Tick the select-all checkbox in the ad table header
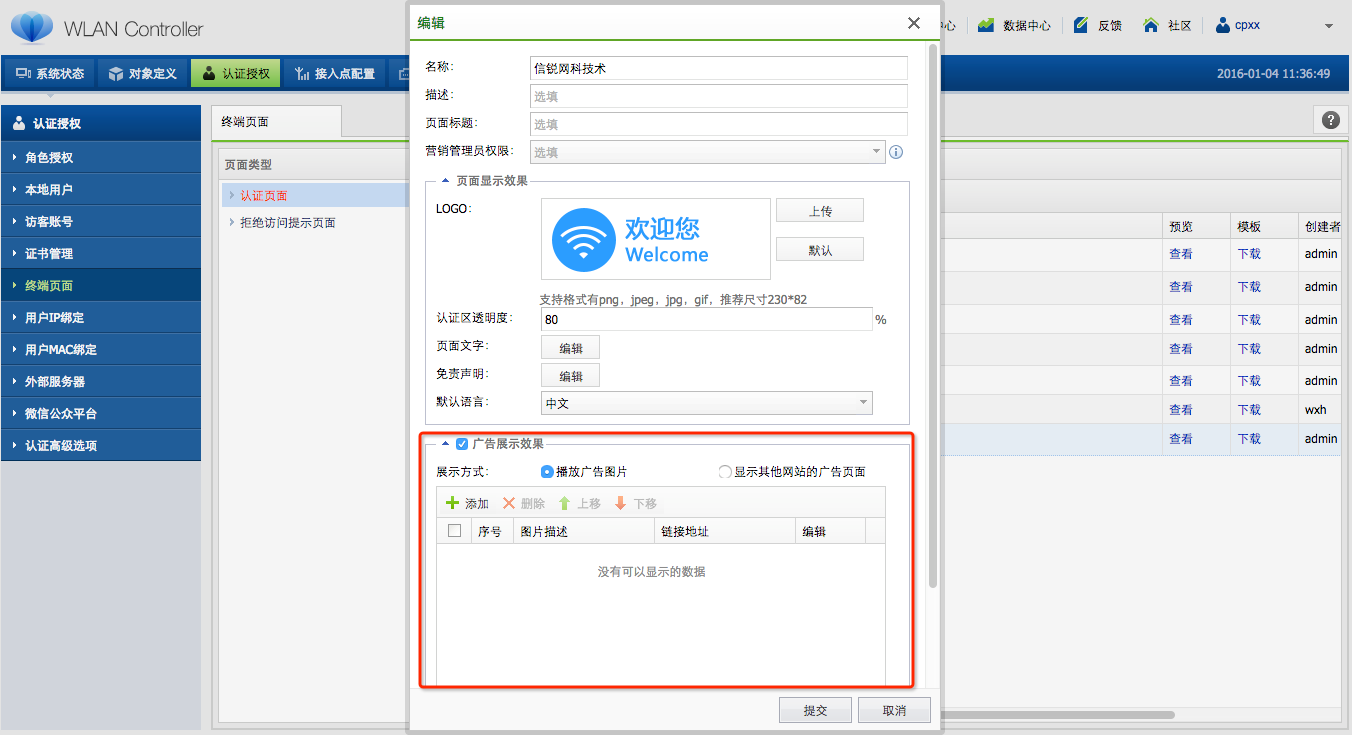This screenshot has height=735, width=1352. [454, 531]
